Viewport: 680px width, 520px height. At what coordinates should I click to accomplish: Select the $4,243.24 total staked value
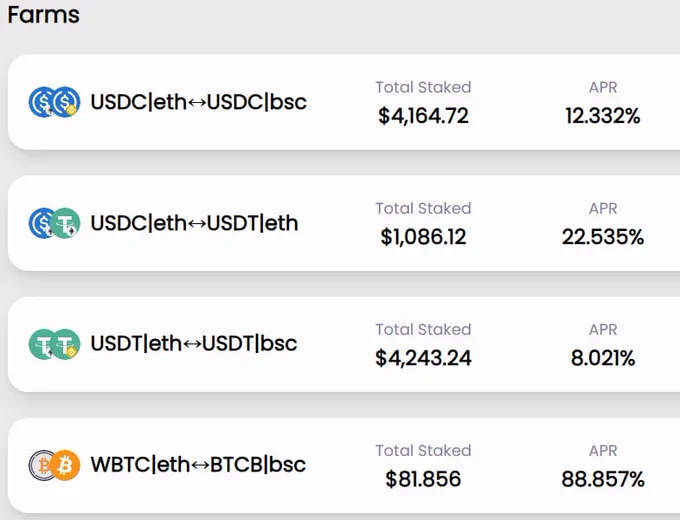[x=423, y=358]
